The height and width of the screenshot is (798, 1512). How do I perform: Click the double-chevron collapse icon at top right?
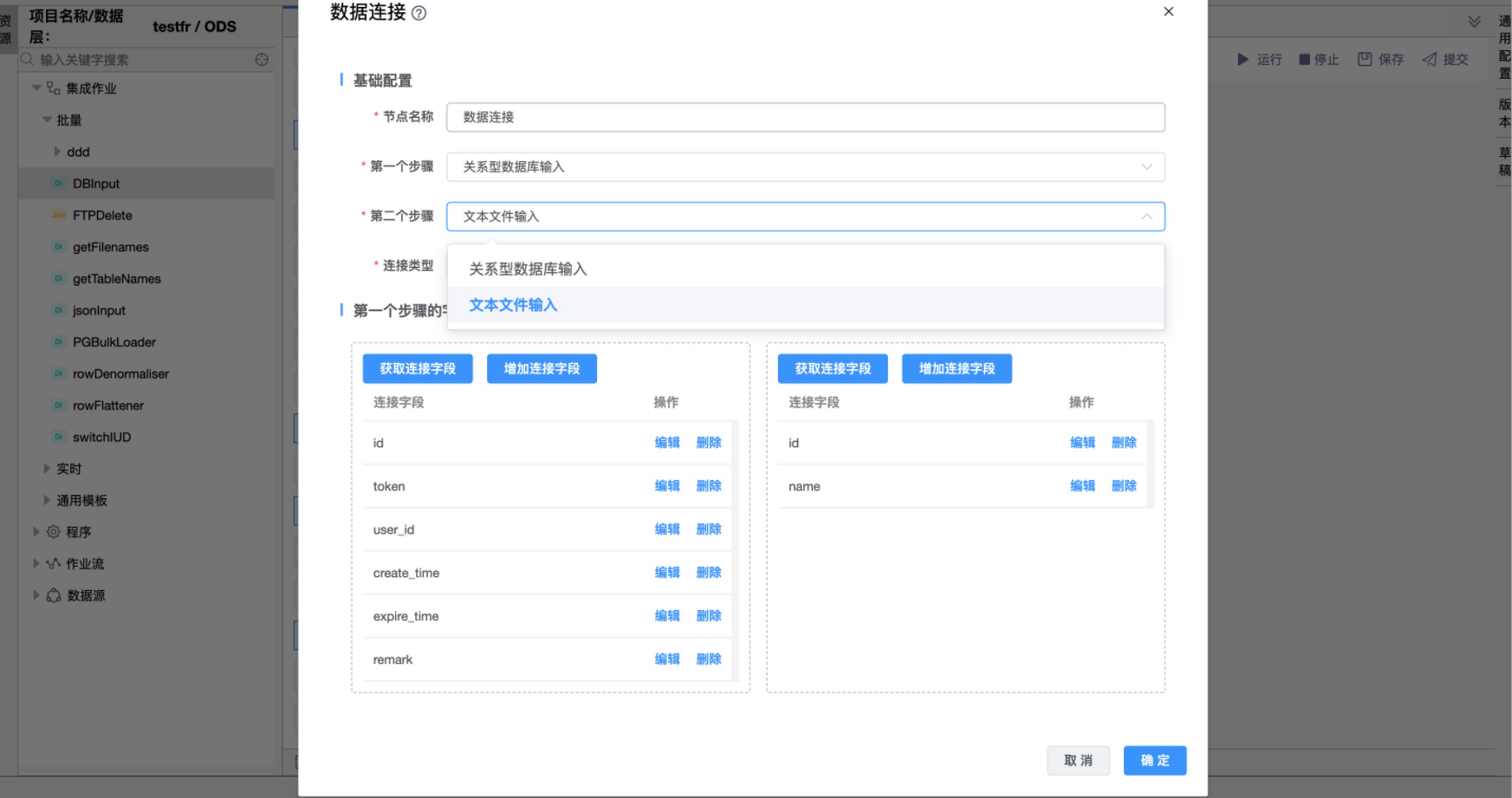tap(1474, 22)
